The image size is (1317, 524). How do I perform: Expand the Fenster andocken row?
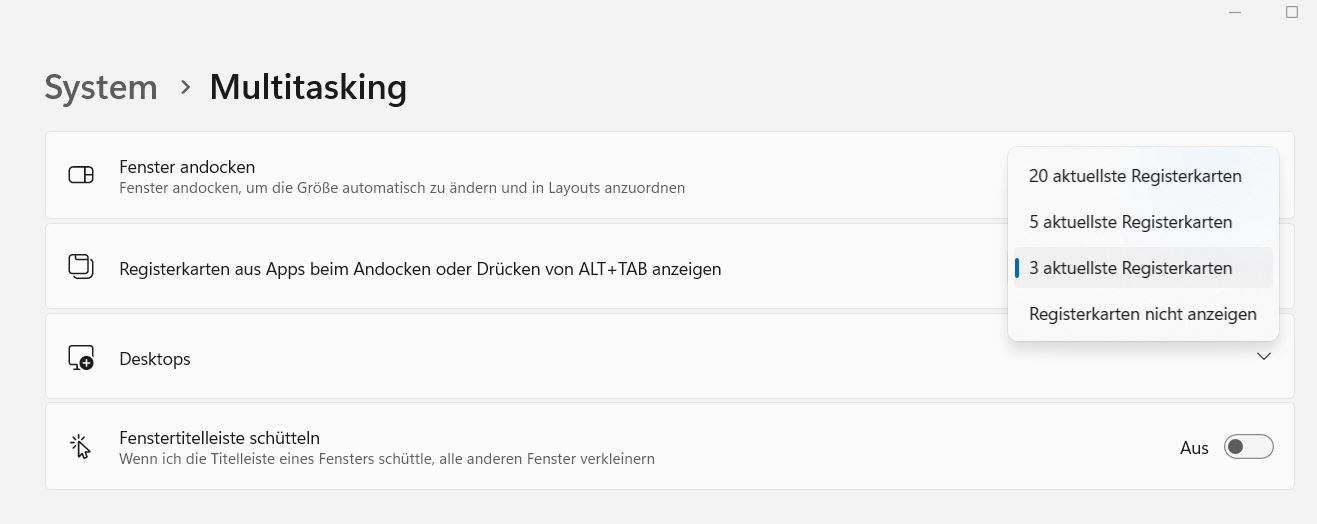pos(500,176)
